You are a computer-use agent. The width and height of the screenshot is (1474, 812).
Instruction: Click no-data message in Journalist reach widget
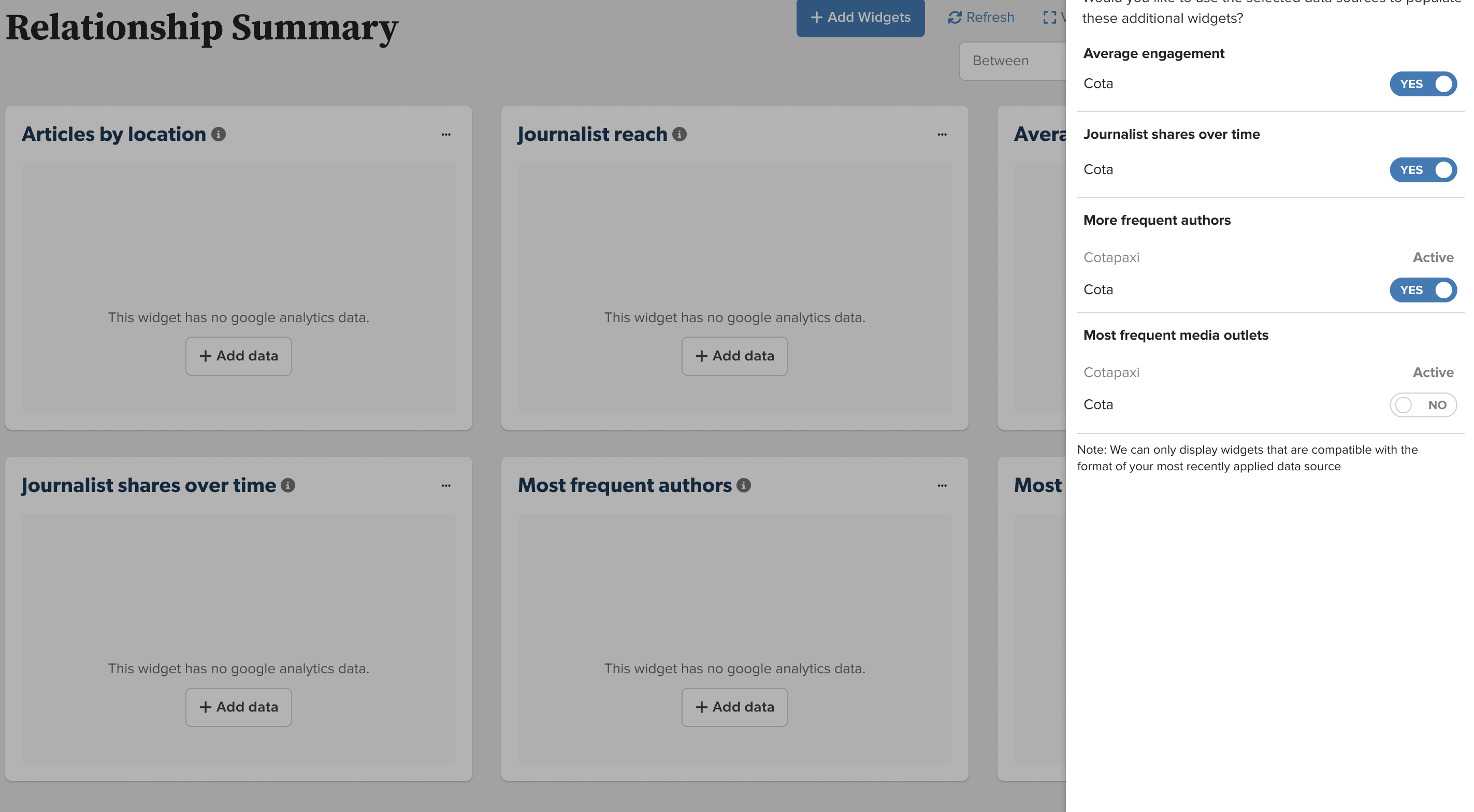coord(735,317)
